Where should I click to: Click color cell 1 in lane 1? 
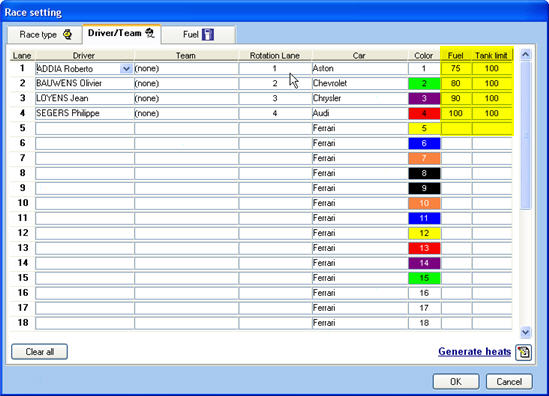coord(424,68)
